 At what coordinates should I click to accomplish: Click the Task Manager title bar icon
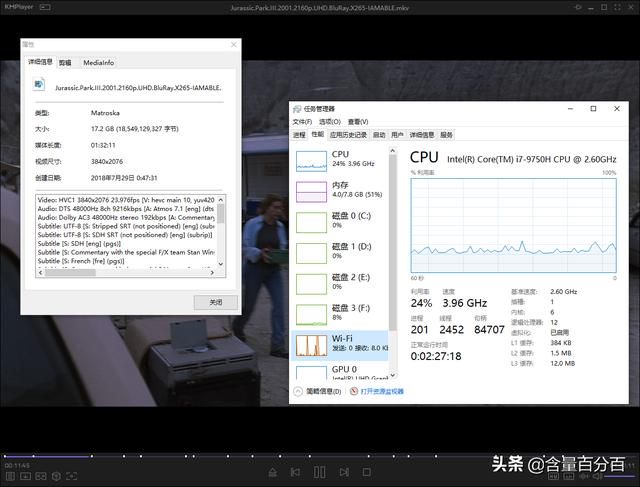pos(297,109)
